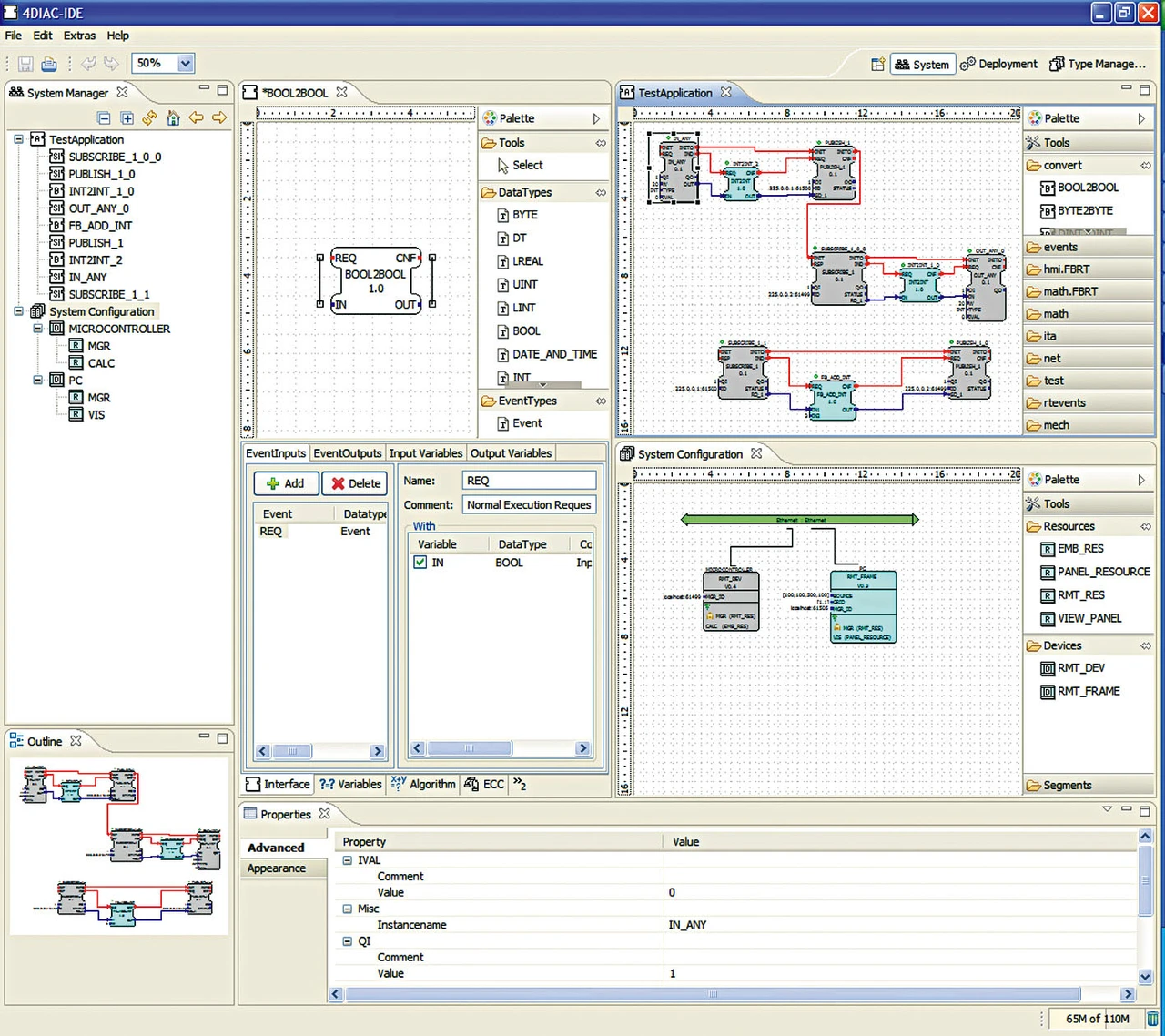Select CALC under MICROCONTROLLER

click(x=92, y=363)
